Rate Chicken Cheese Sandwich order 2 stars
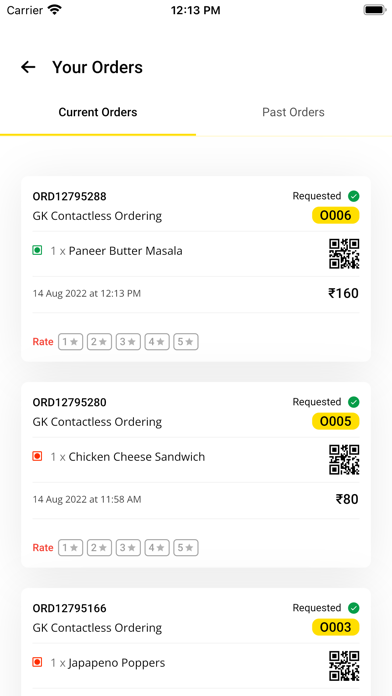 [99, 548]
